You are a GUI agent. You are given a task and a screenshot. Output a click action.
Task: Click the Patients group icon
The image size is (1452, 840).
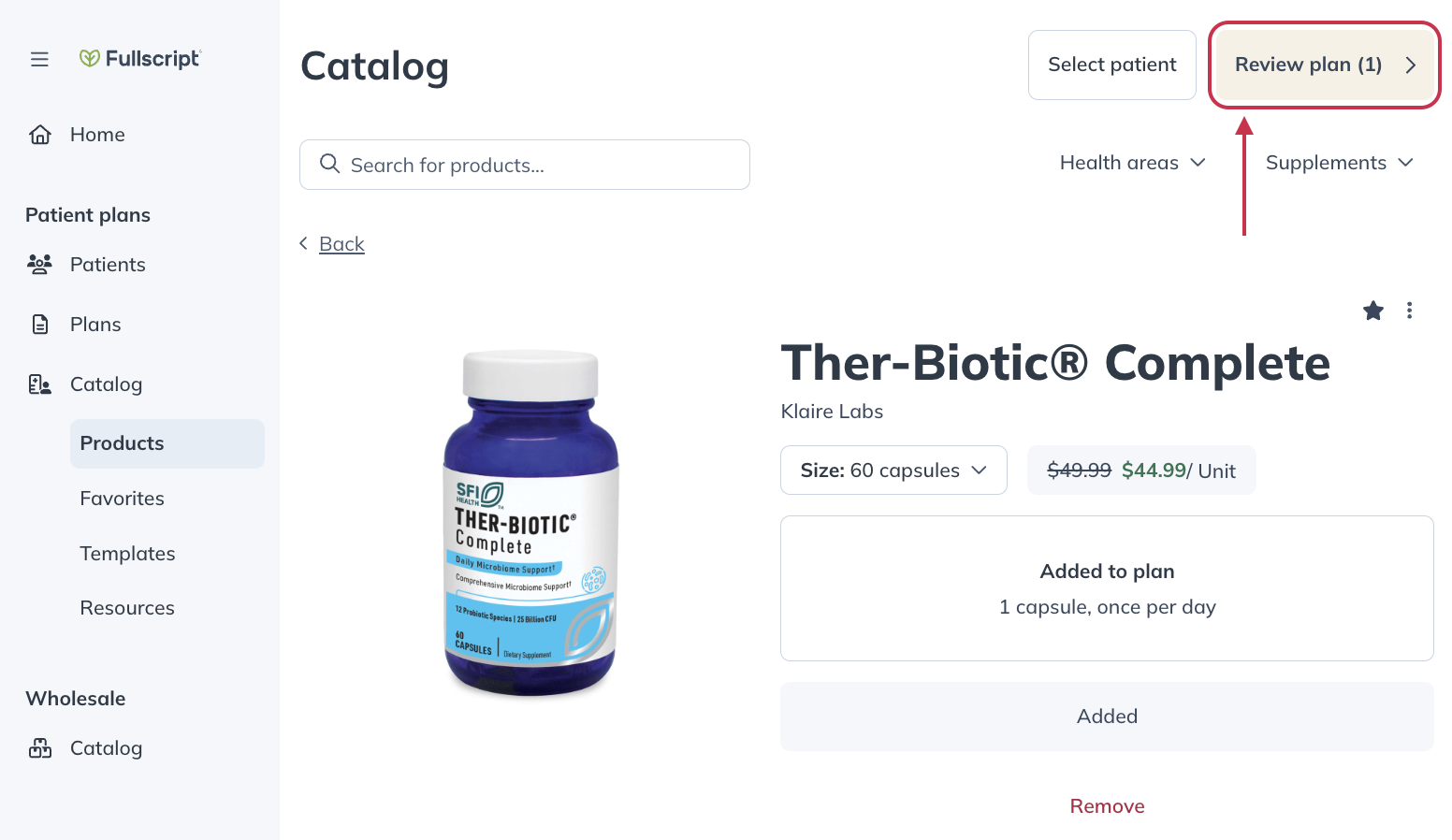(40, 265)
